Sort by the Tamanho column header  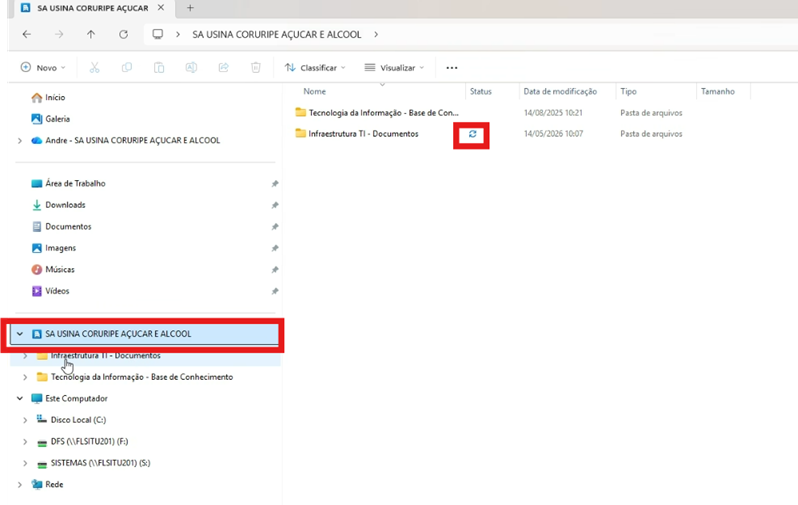(x=718, y=92)
